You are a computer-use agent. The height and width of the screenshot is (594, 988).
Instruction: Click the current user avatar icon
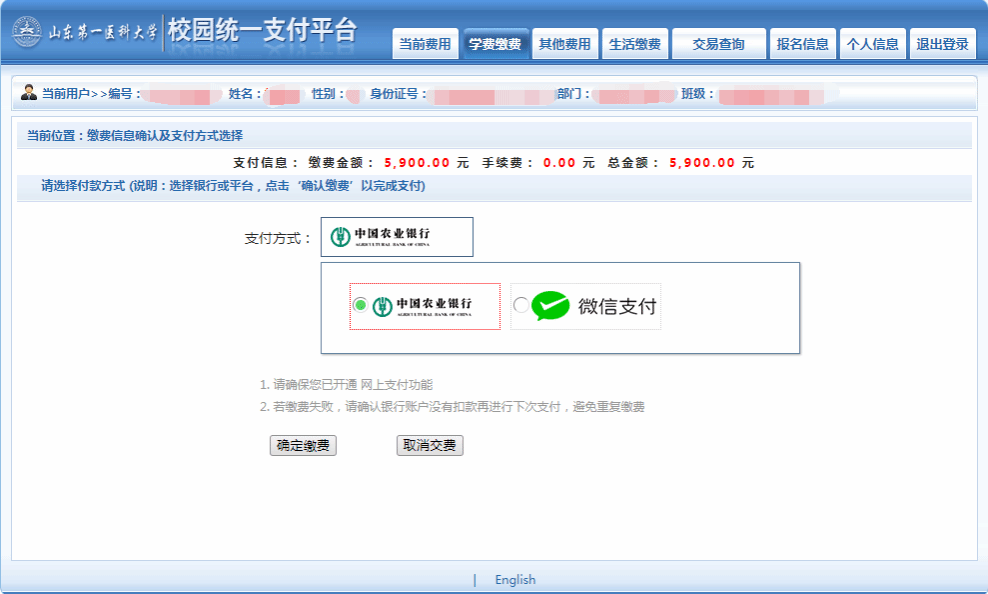point(29,93)
